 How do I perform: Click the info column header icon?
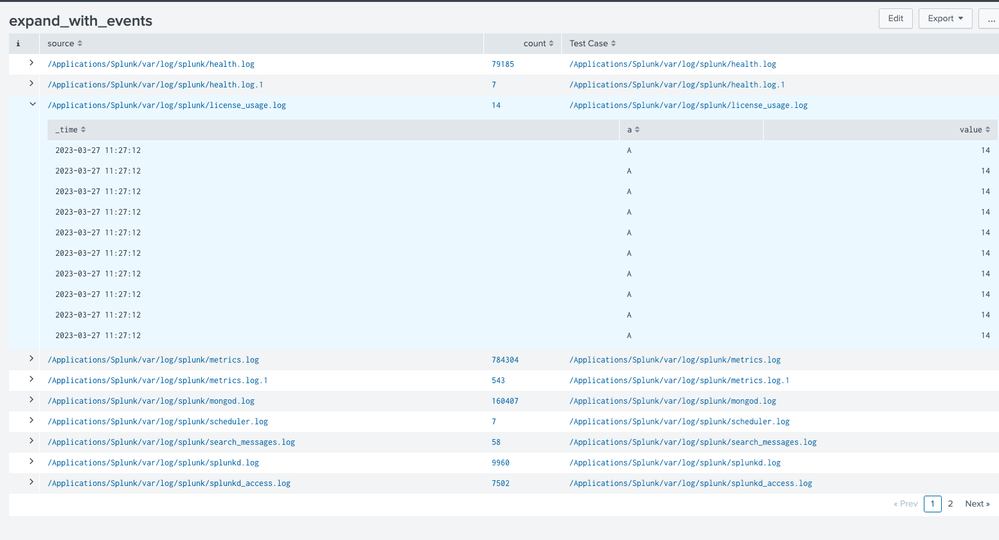coord(18,43)
